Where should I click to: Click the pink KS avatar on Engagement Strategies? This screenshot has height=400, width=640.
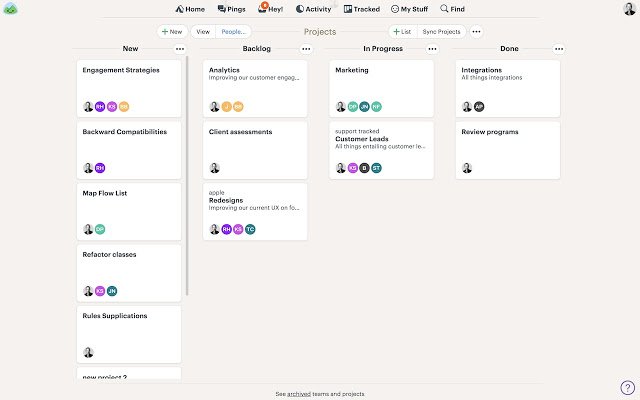click(x=112, y=107)
